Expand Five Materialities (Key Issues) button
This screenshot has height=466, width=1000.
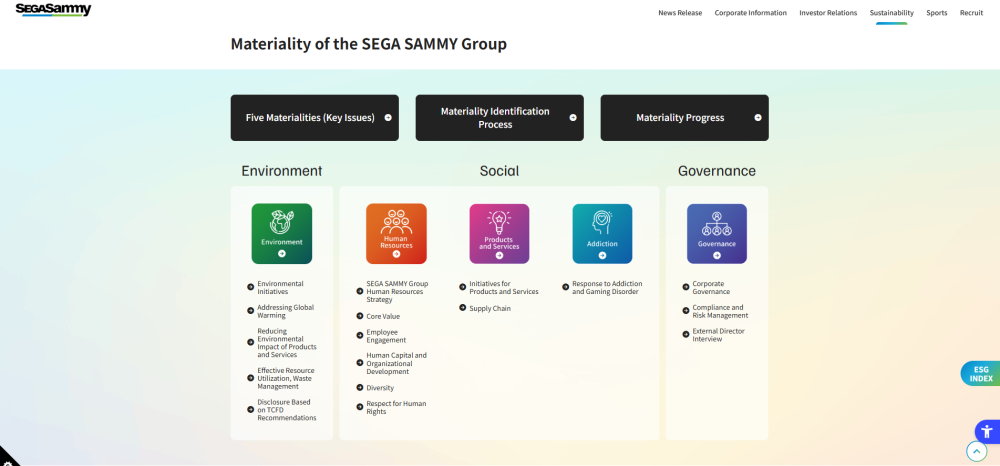[x=314, y=118]
